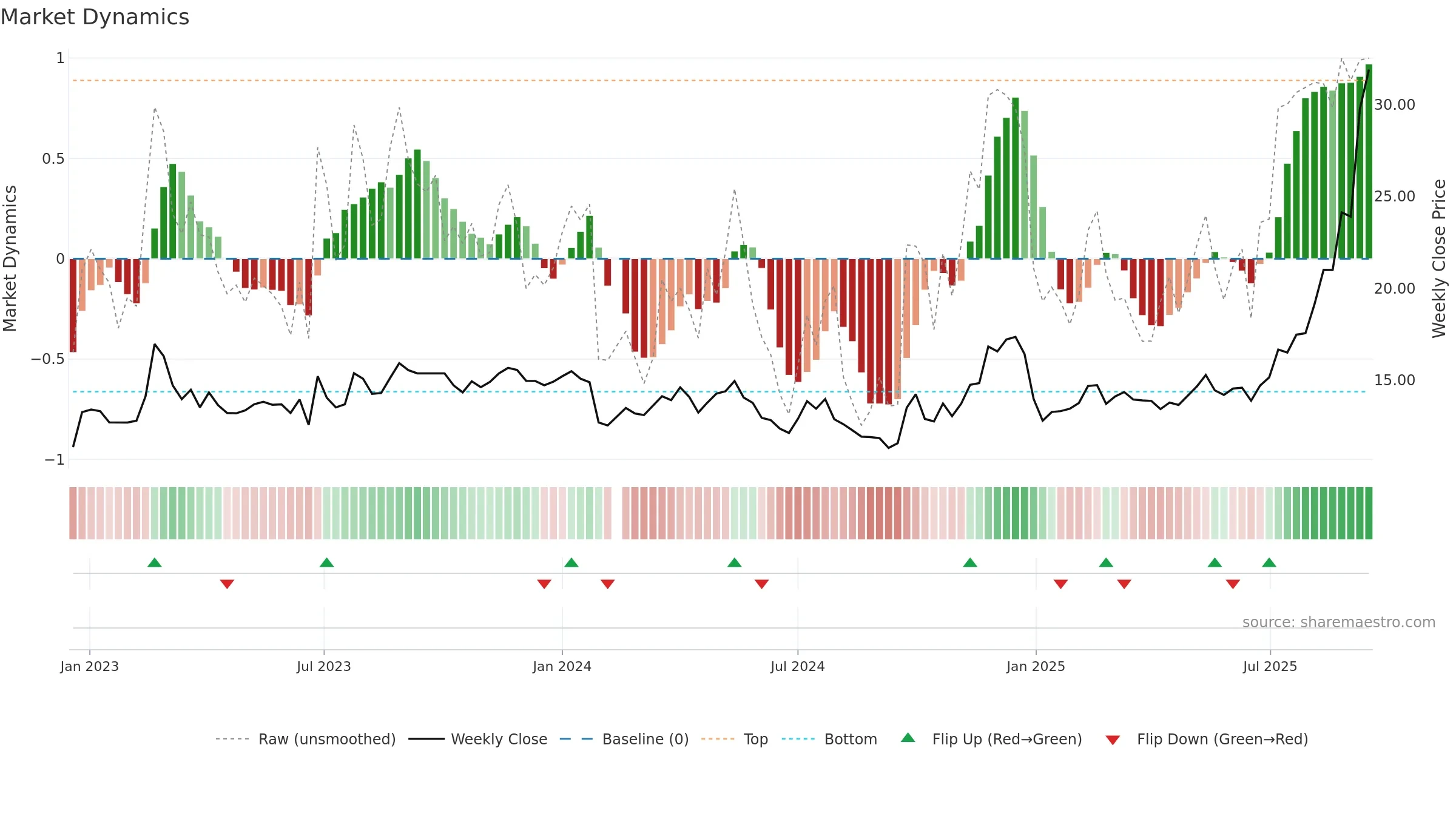Click the Flip Up green triangle legend entry

(x=991, y=739)
